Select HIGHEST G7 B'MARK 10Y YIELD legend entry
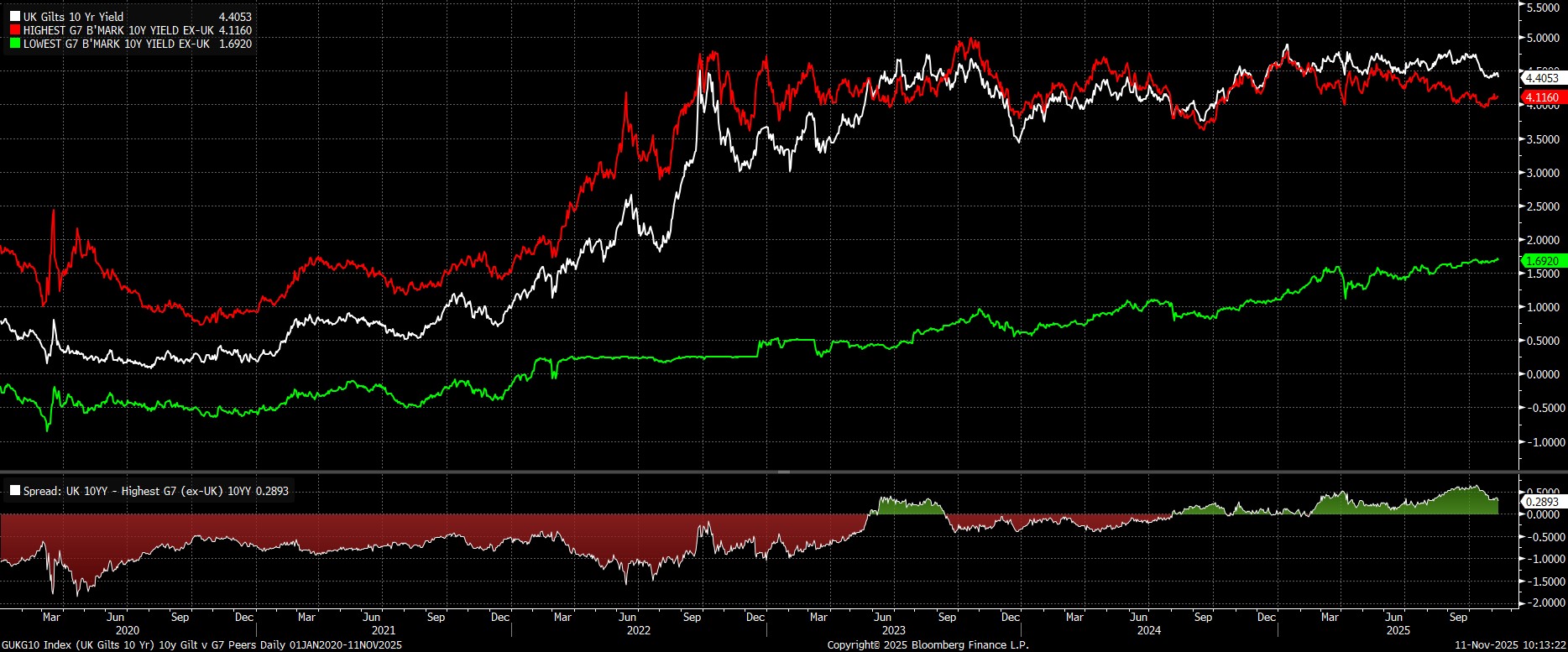 (117, 30)
